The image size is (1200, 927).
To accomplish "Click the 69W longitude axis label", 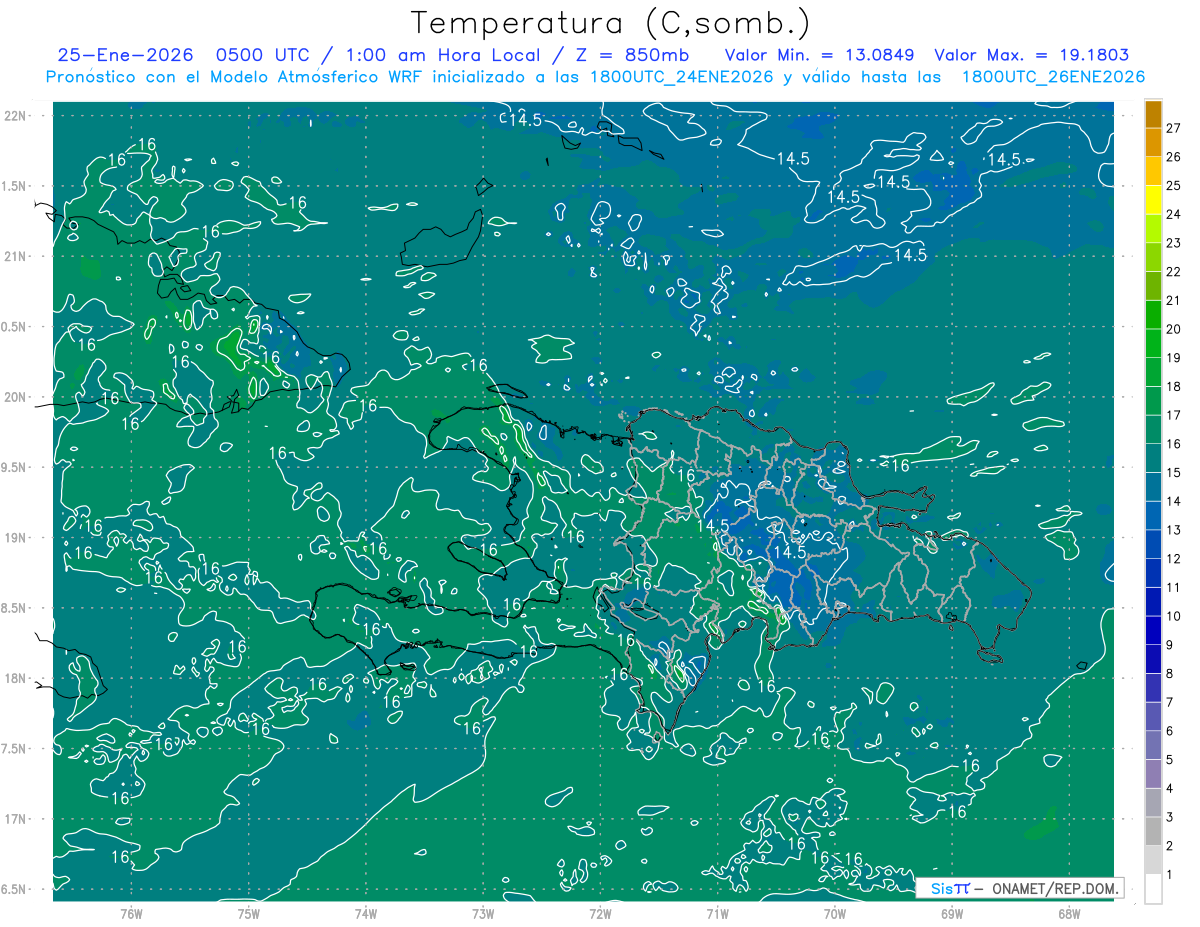I will [952, 914].
